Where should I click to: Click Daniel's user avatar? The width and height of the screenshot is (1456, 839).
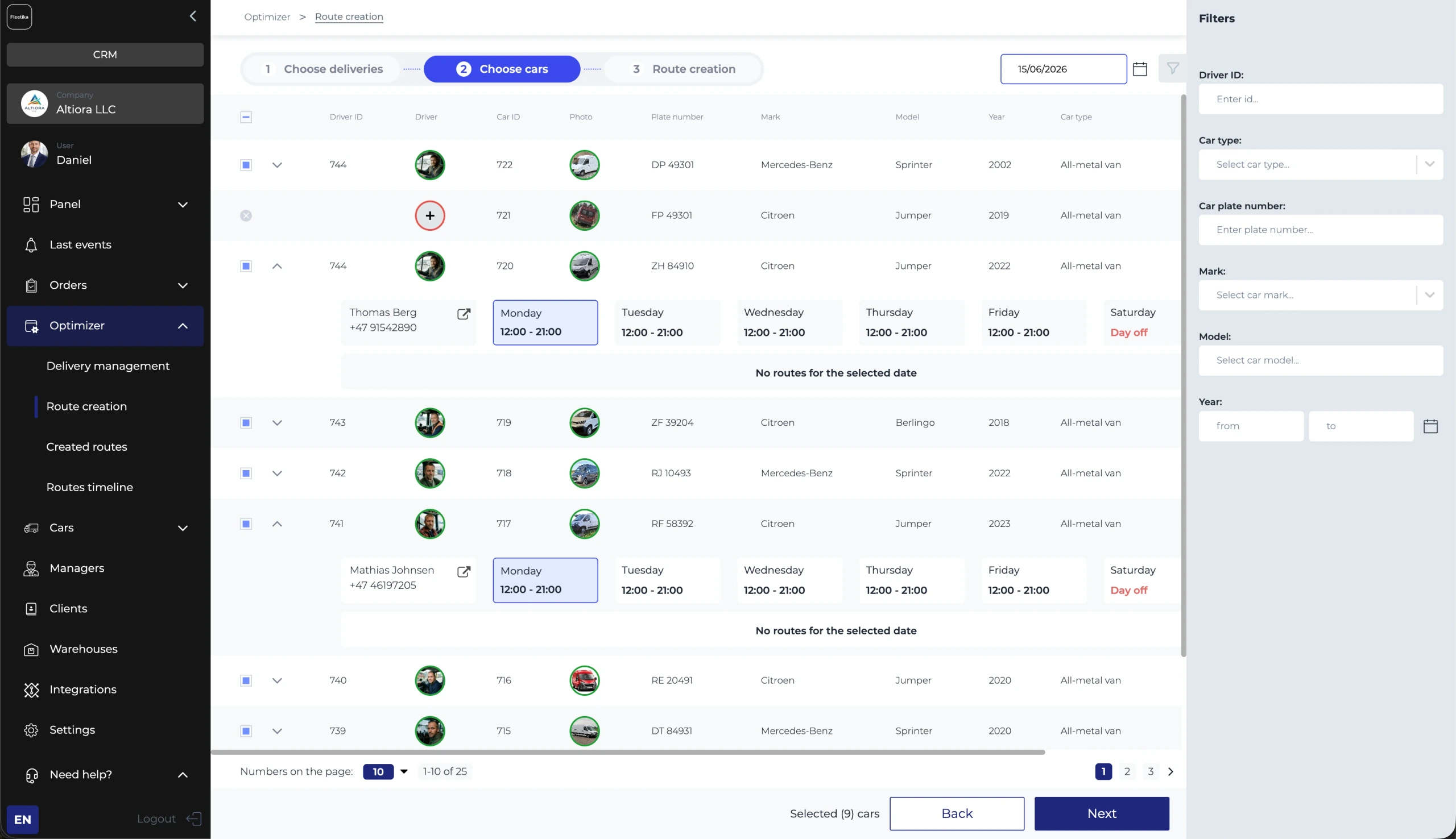(x=34, y=154)
